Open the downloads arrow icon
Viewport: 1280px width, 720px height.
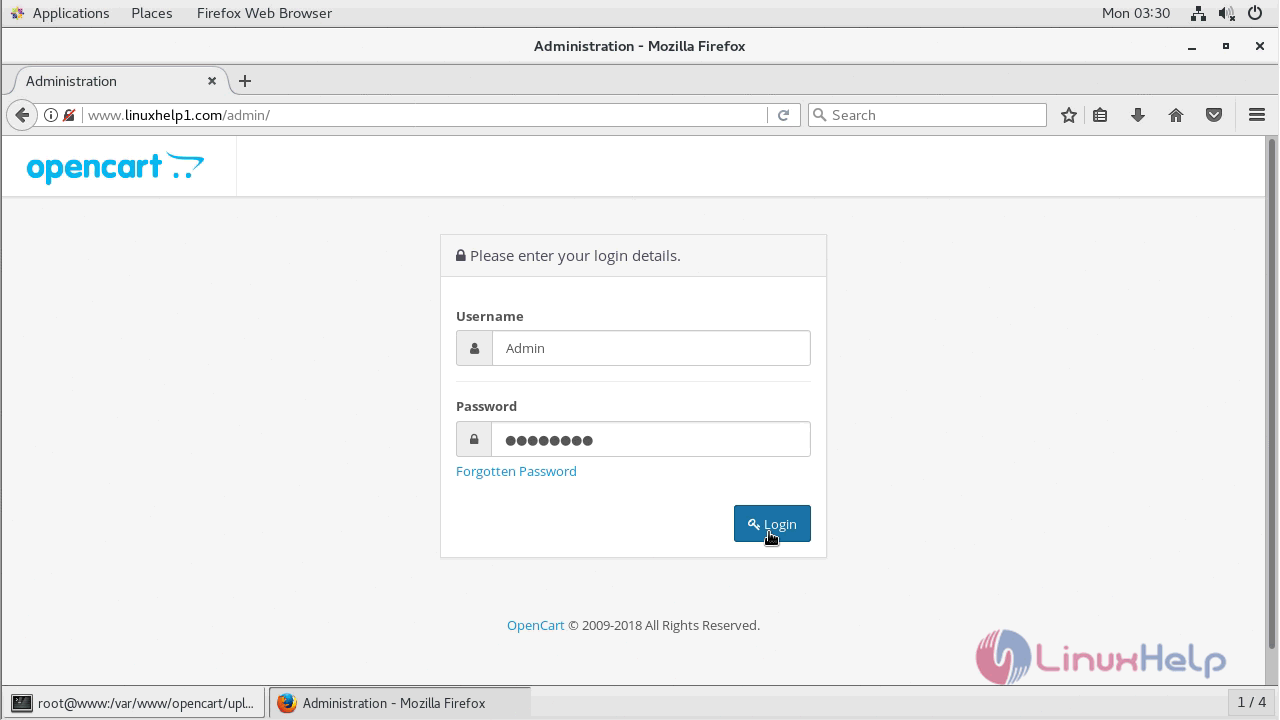(x=1138, y=115)
